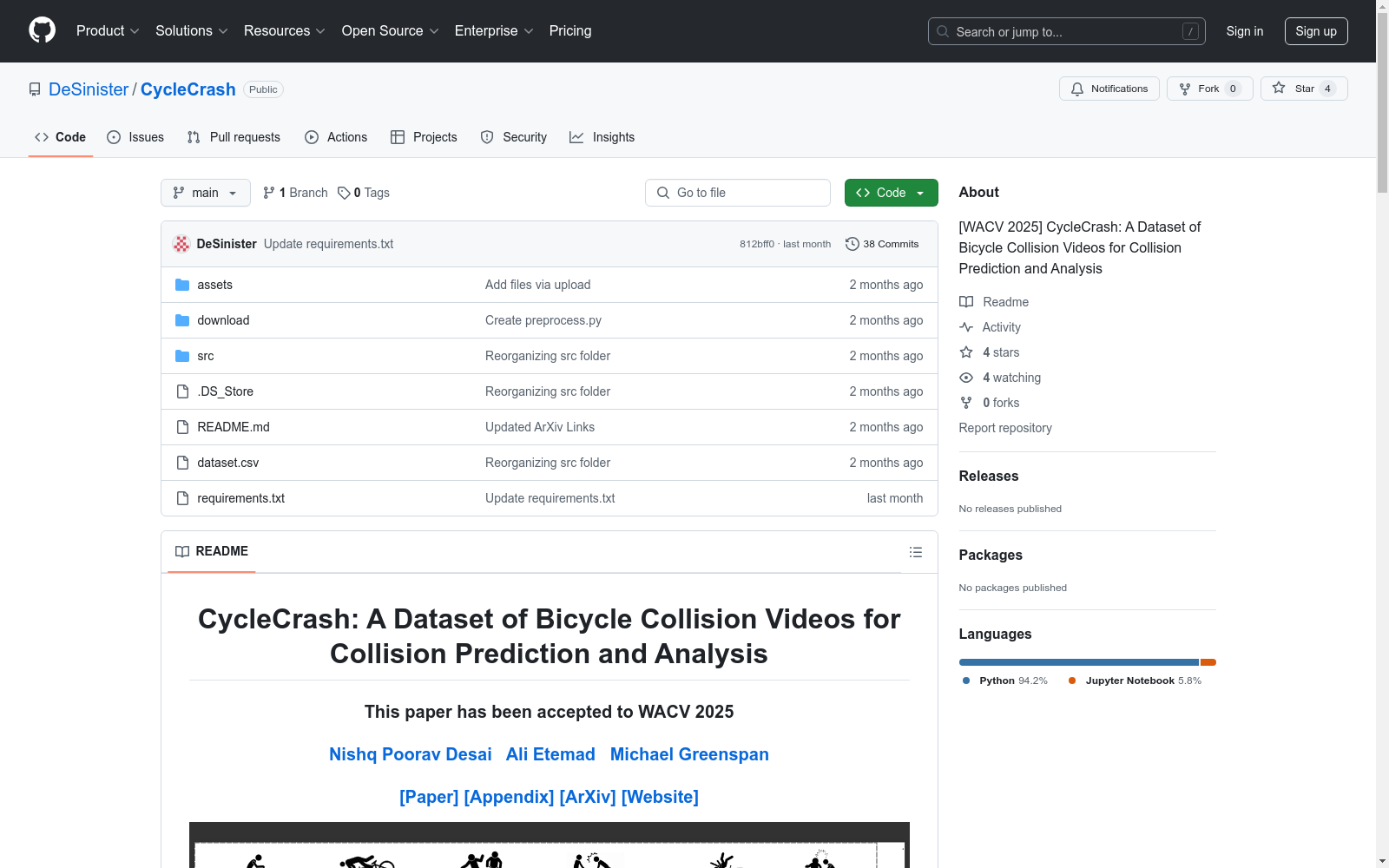
Task: Click the Python blue language dot
Action: point(966,681)
